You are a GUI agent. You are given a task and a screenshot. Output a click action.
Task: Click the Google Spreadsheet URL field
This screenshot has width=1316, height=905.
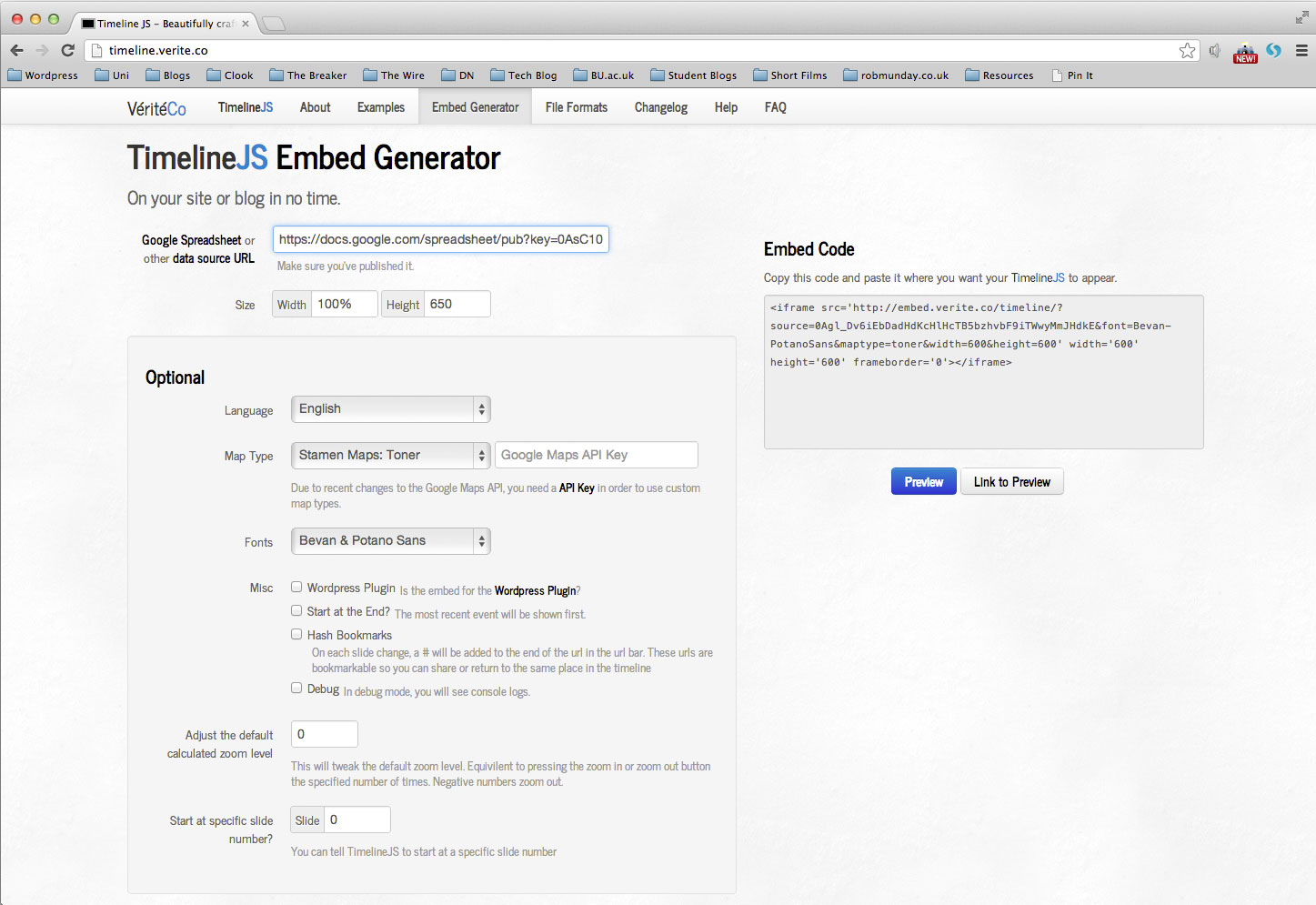[x=441, y=239]
